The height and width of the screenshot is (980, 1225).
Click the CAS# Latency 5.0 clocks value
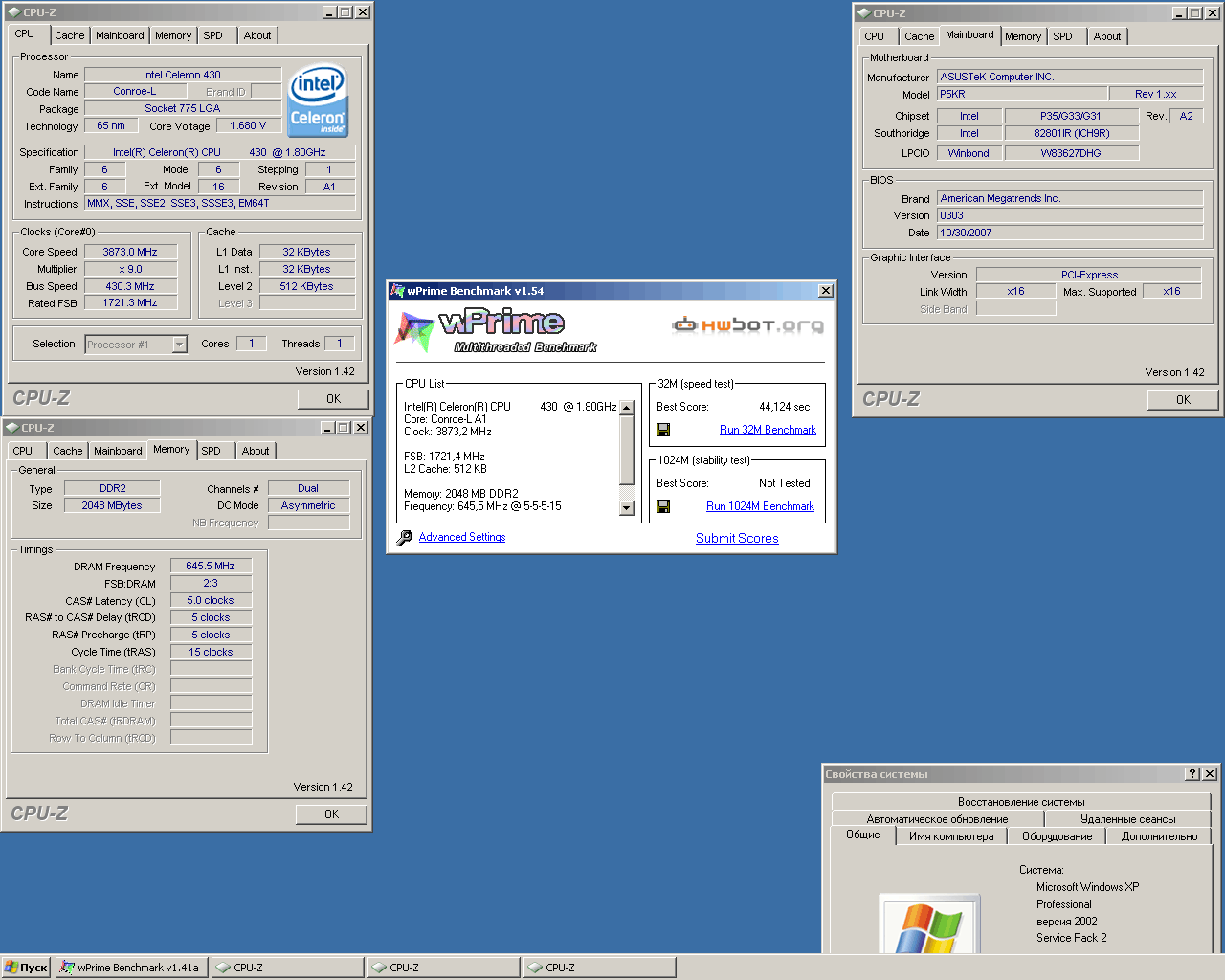point(211,600)
